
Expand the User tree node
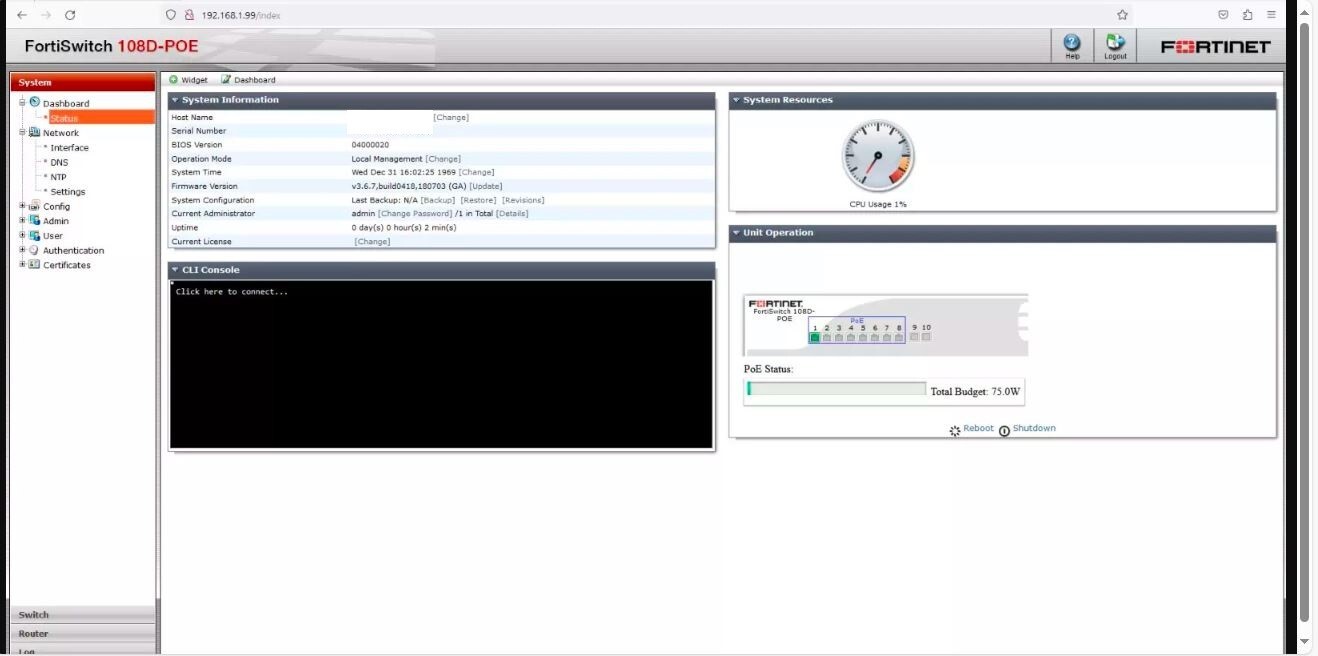tap(22, 235)
